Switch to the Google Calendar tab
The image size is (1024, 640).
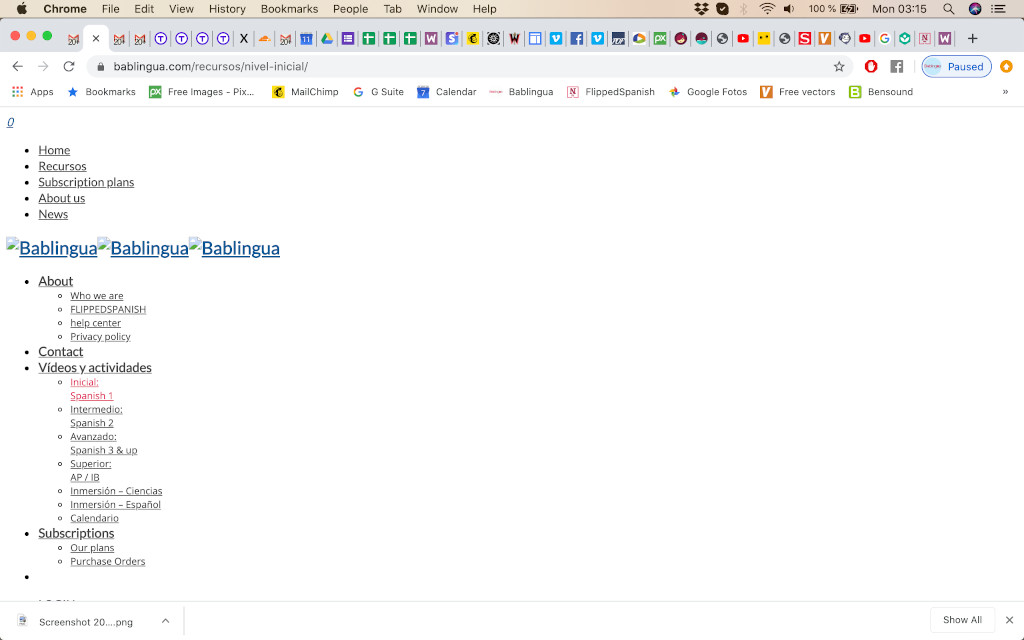306,39
